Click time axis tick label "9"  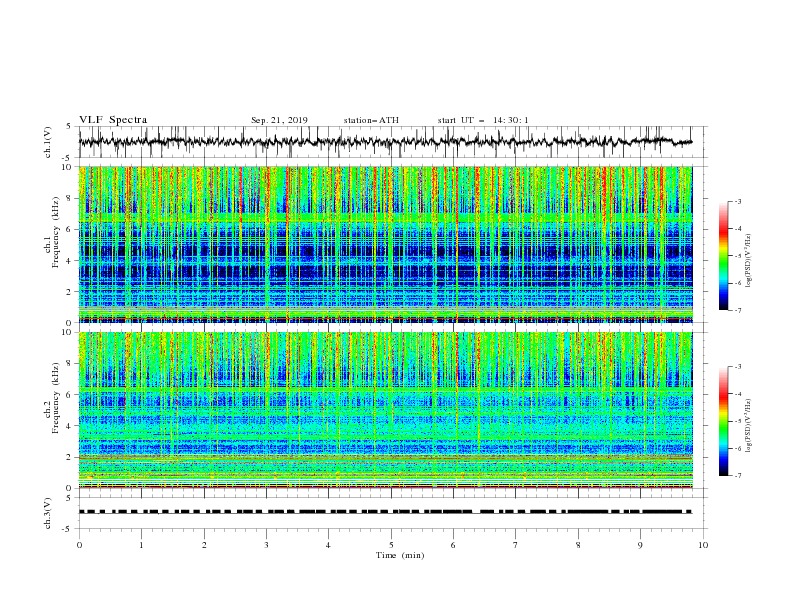click(x=640, y=545)
